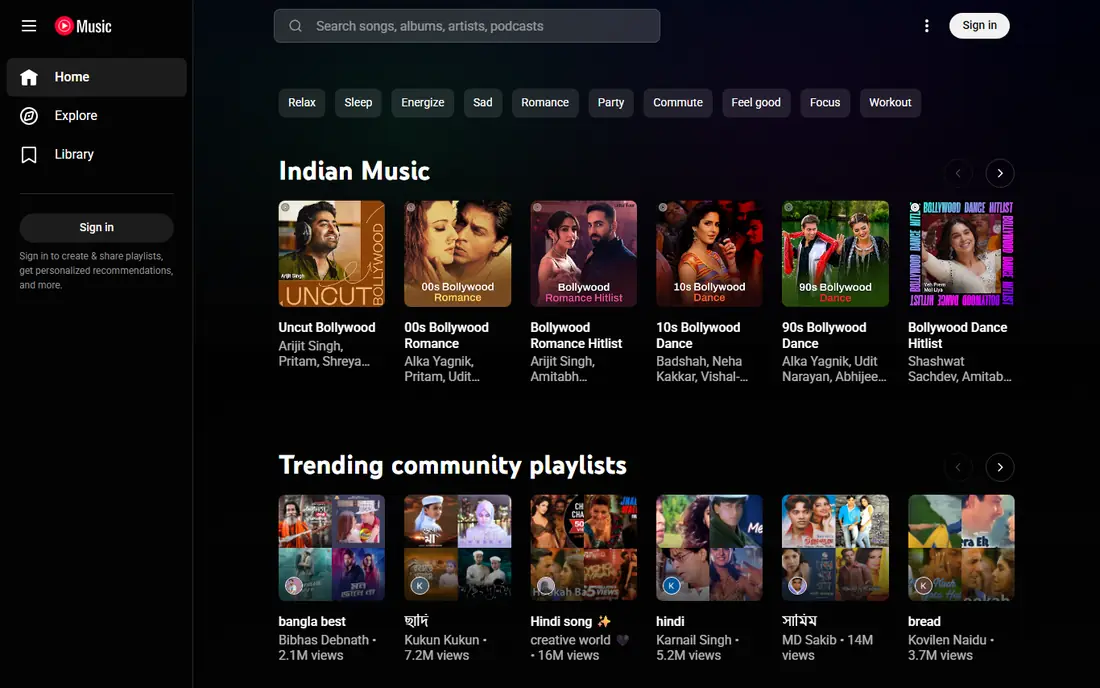Open Library in sidebar

click(97, 154)
